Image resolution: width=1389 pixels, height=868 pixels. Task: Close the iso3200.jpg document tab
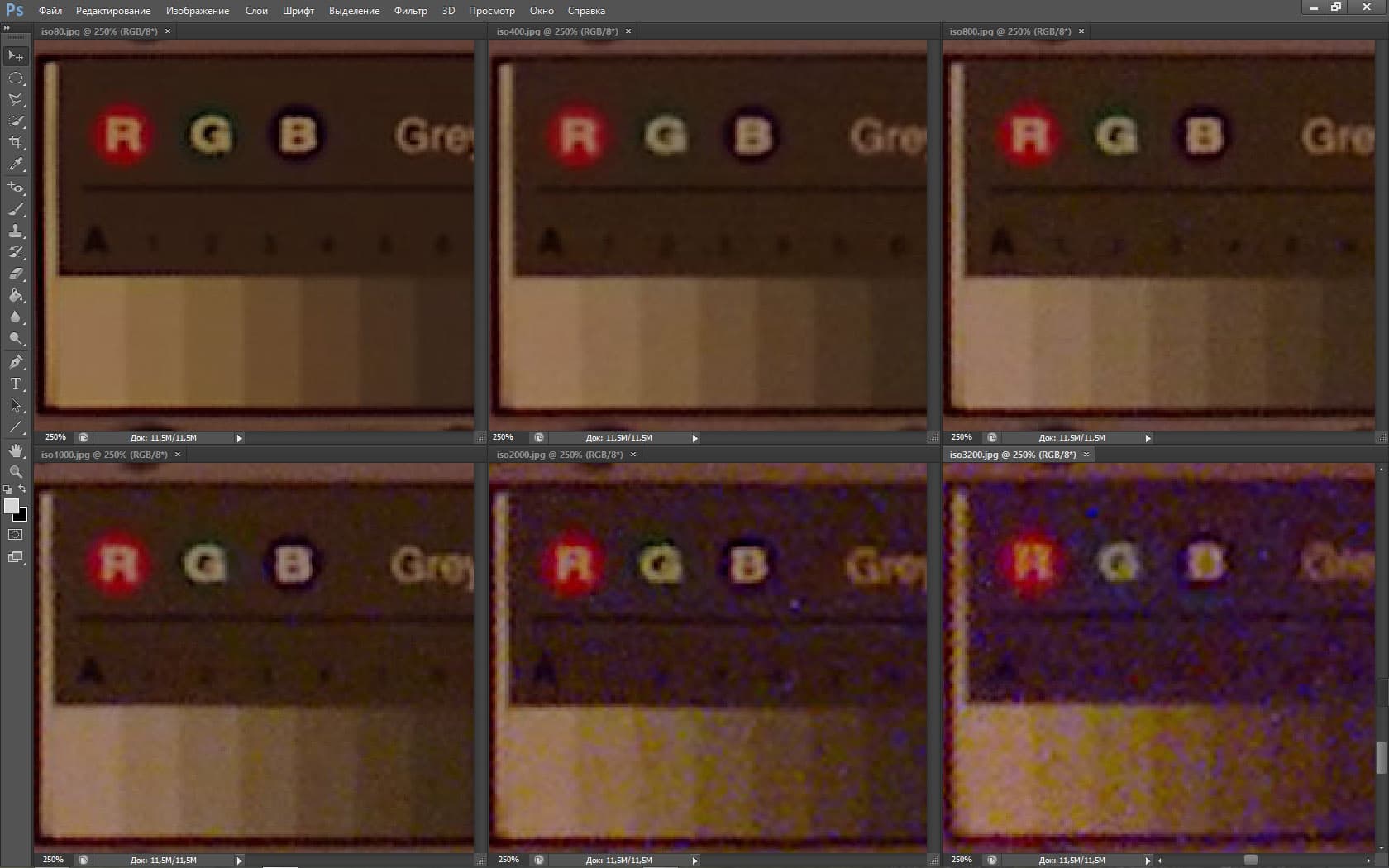tap(1086, 455)
